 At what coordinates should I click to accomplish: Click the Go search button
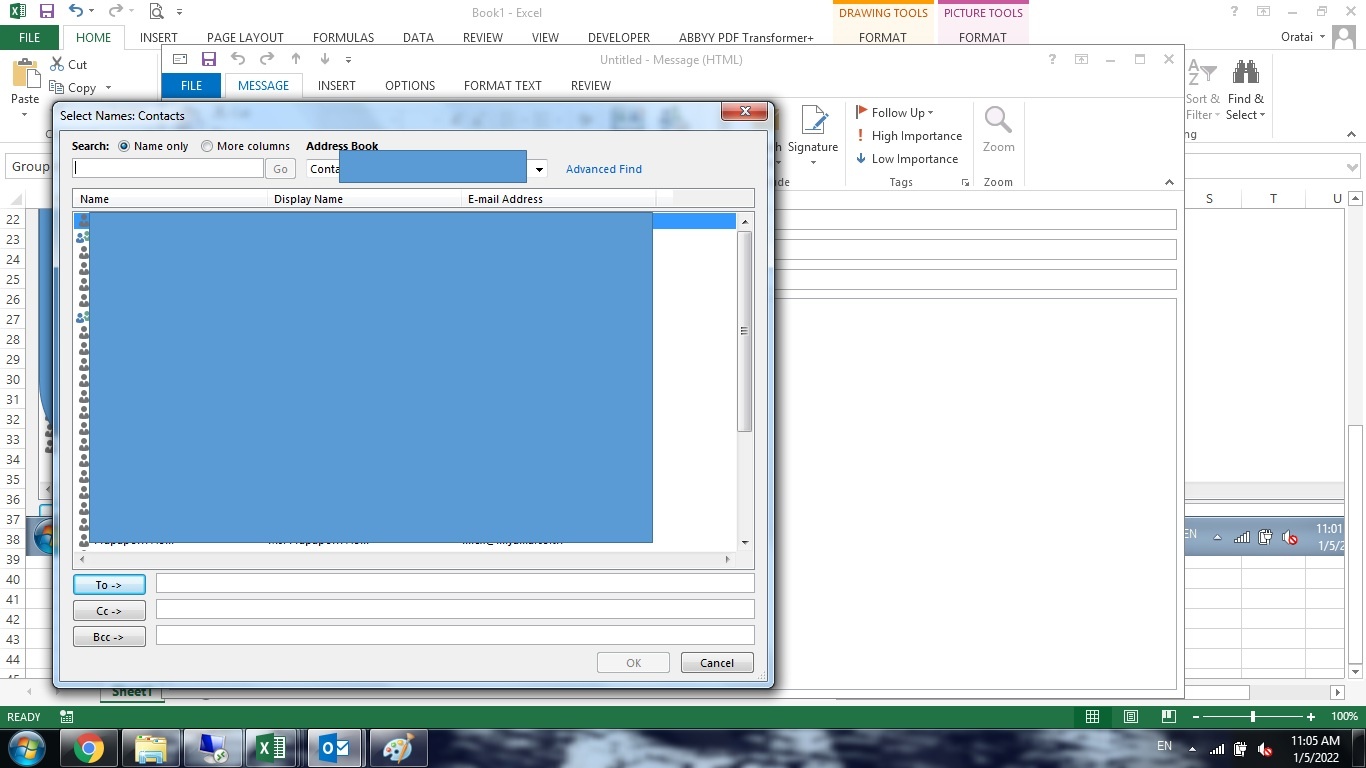point(281,169)
